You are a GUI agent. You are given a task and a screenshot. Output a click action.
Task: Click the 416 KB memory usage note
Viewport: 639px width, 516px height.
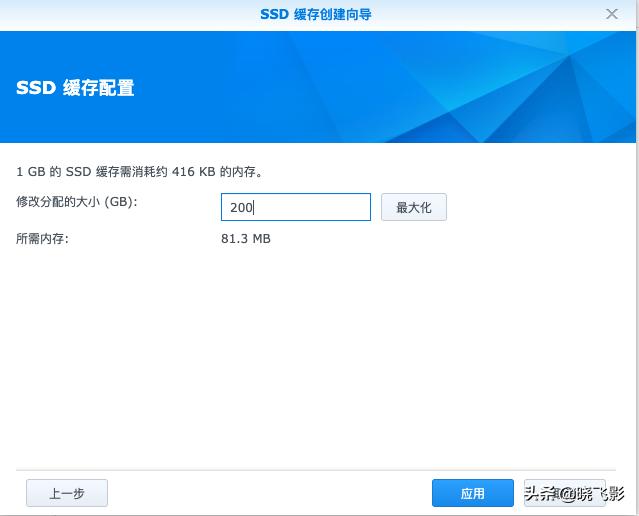[140, 172]
